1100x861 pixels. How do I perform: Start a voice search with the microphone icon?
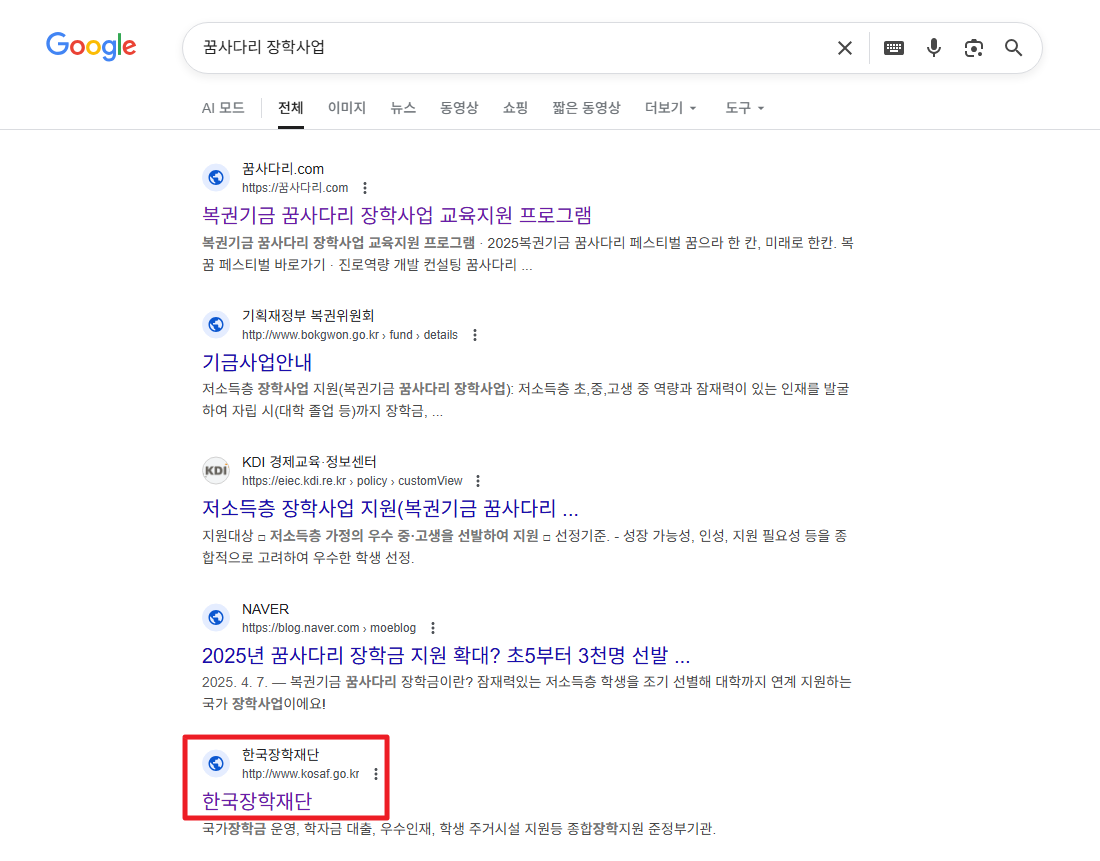click(x=933, y=47)
